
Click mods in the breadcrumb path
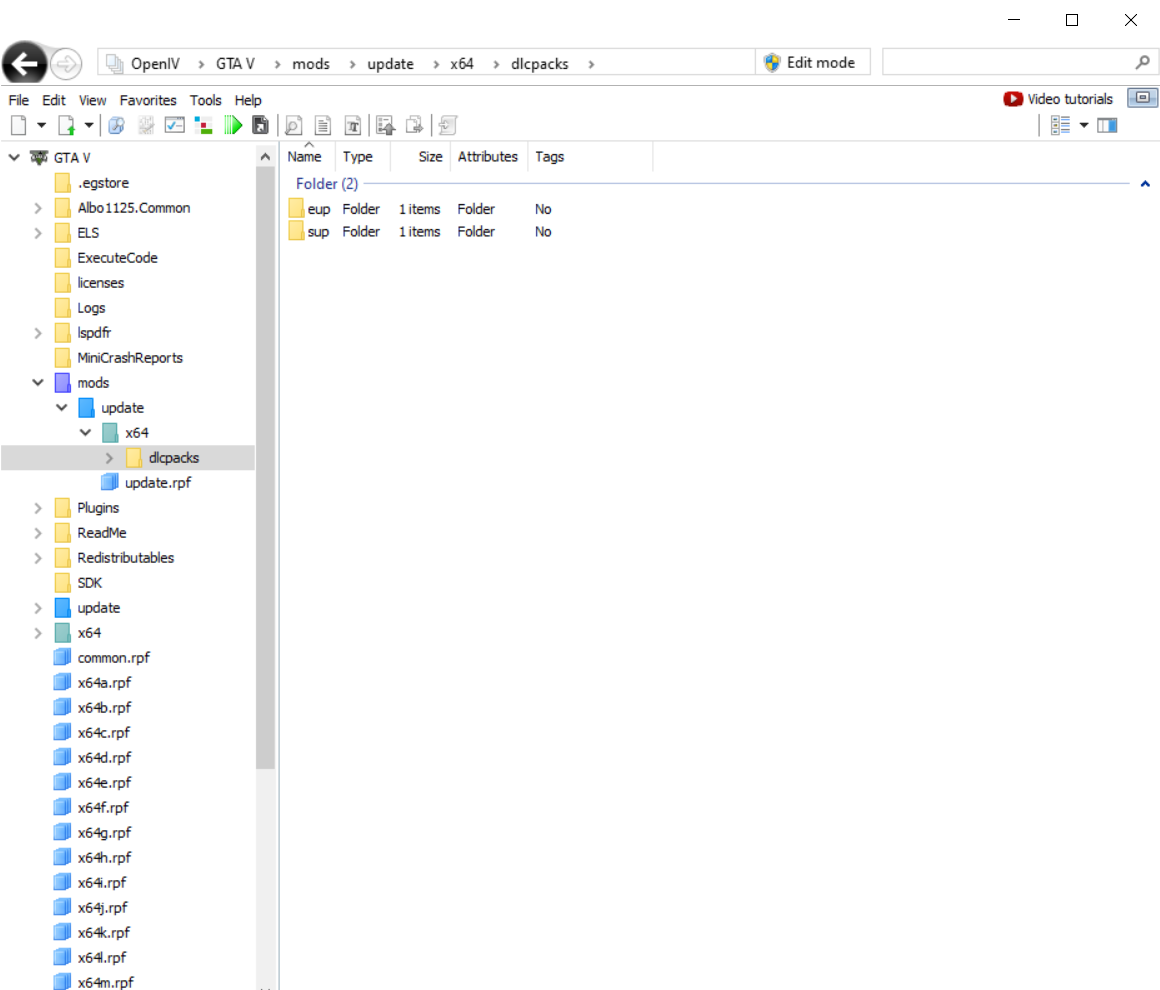[x=311, y=64]
